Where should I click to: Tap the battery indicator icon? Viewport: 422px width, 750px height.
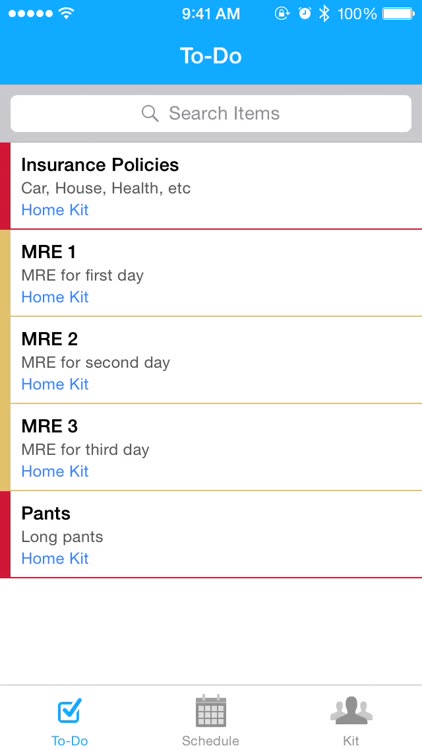click(398, 14)
